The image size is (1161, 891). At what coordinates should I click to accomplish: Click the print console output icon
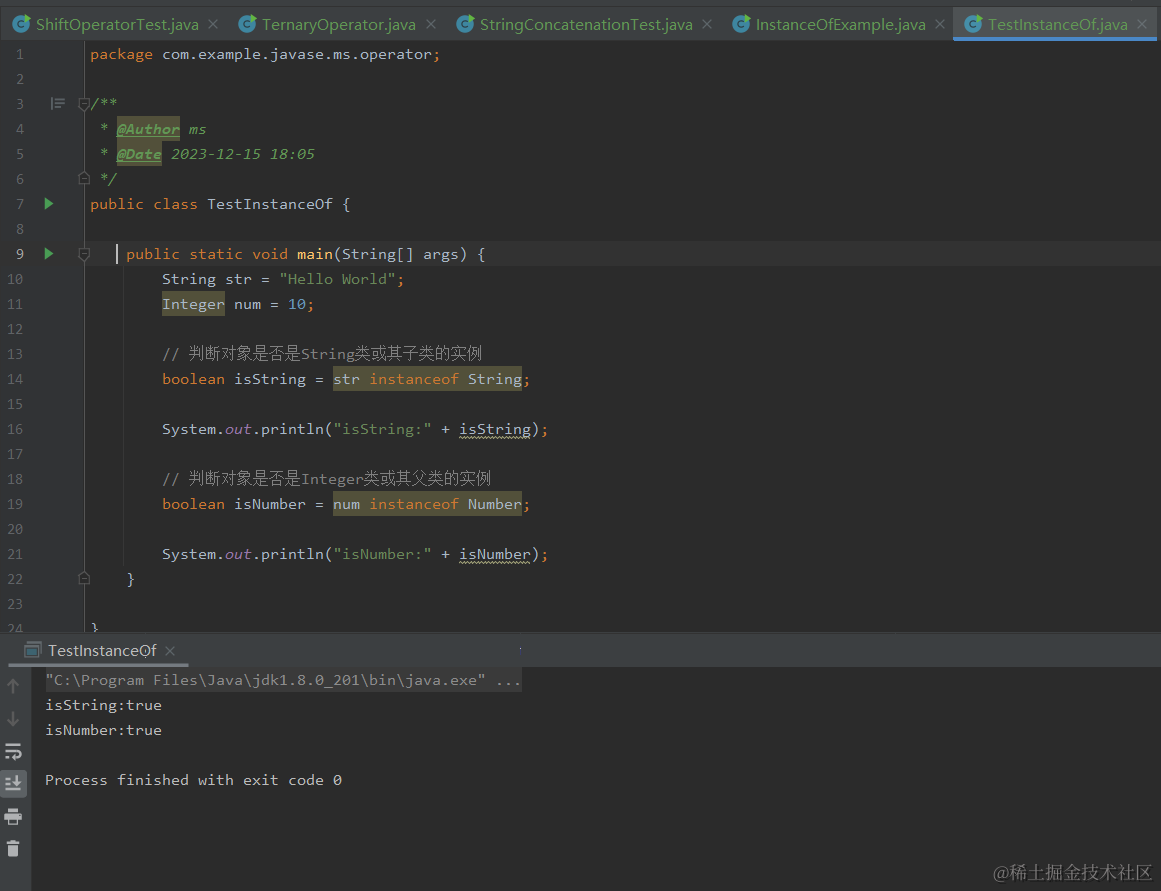(x=13, y=816)
